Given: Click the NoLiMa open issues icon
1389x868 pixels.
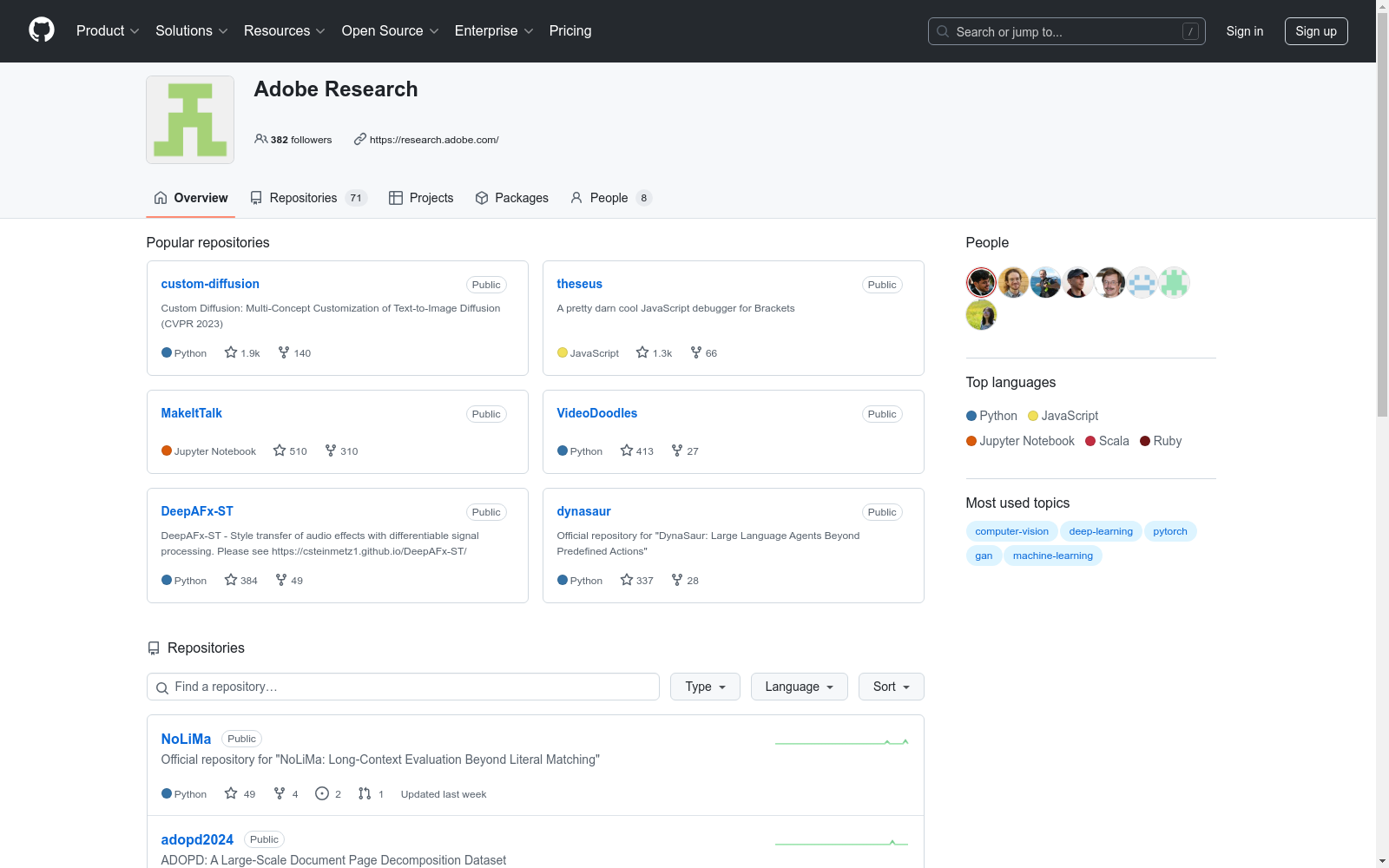Looking at the screenshot, I should (x=322, y=793).
